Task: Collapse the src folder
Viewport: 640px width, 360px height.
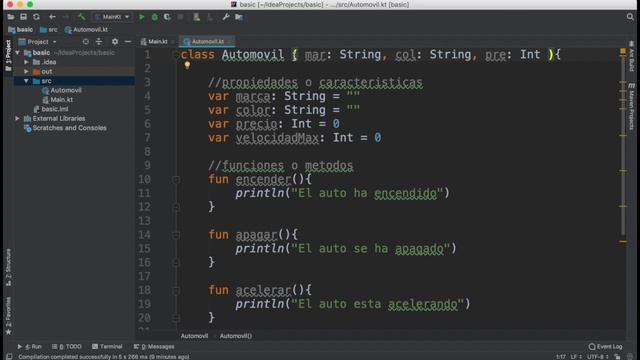Action: coord(26,81)
